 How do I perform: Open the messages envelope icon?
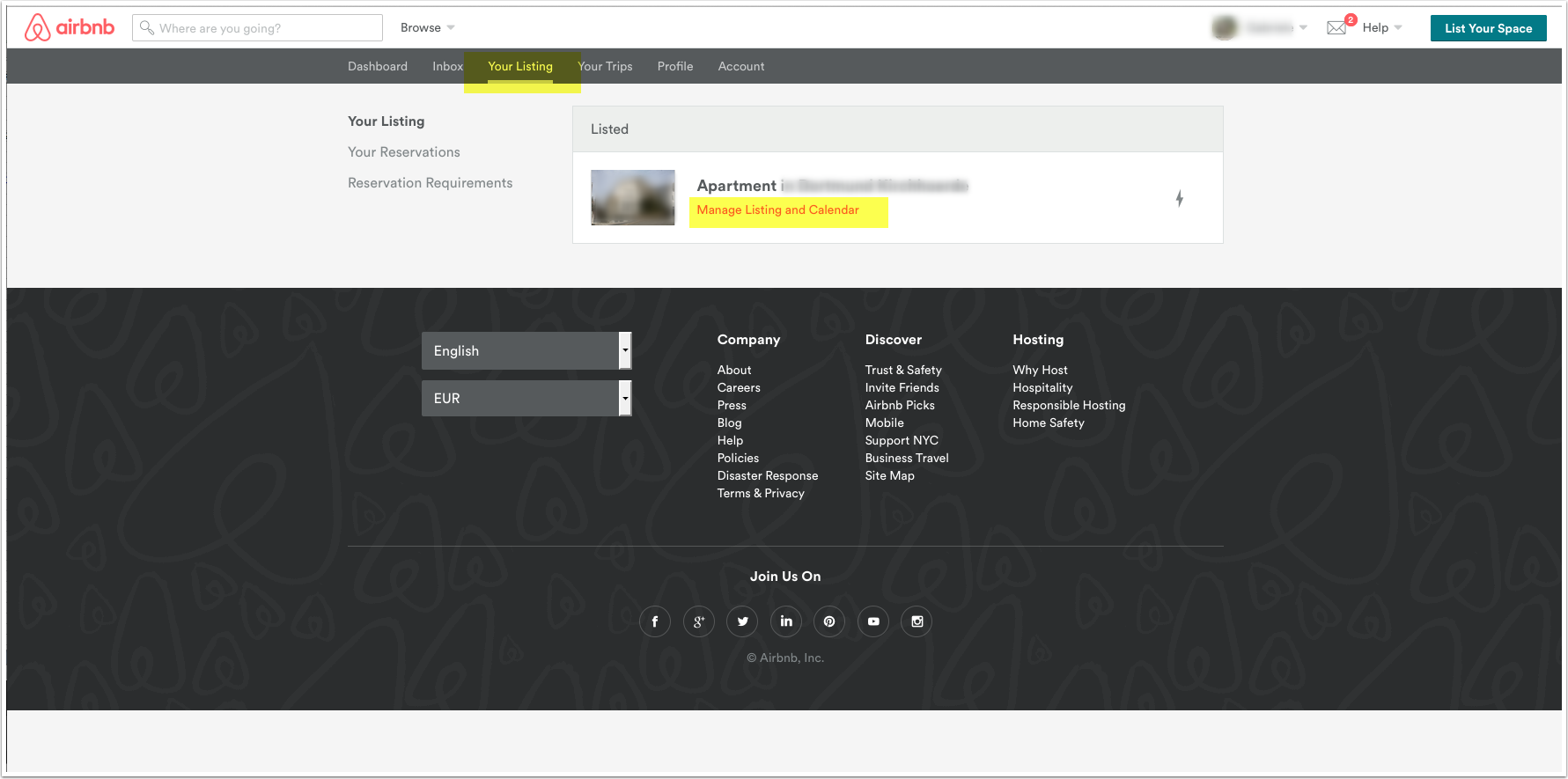coord(1336,27)
